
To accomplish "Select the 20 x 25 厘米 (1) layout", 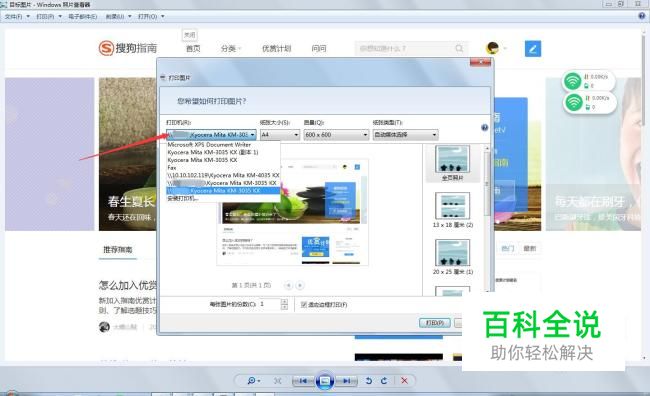I will [452, 257].
